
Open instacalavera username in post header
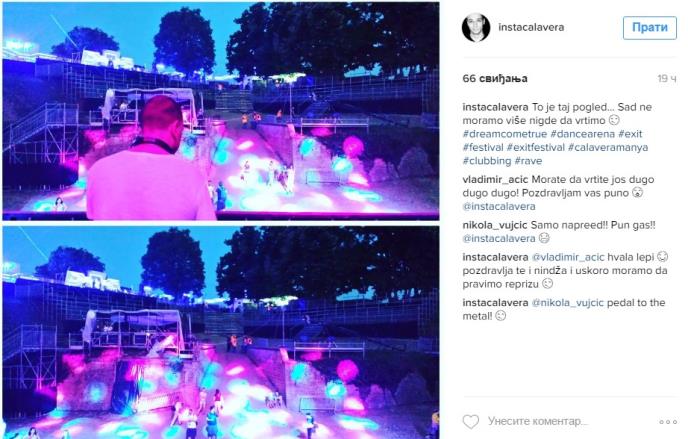[x=531, y=27]
